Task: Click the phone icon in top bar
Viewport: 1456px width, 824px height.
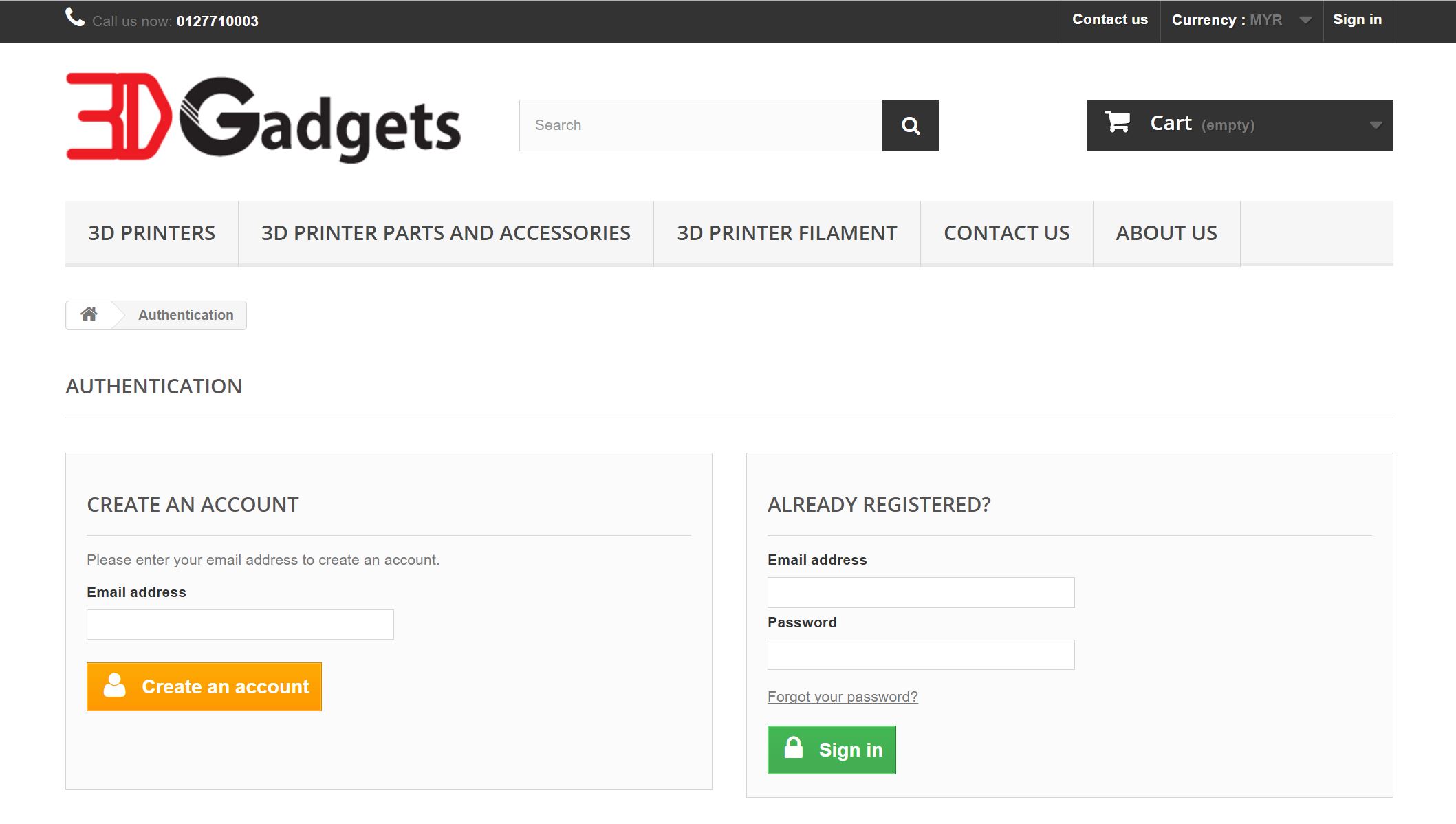Action: [75, 17]
